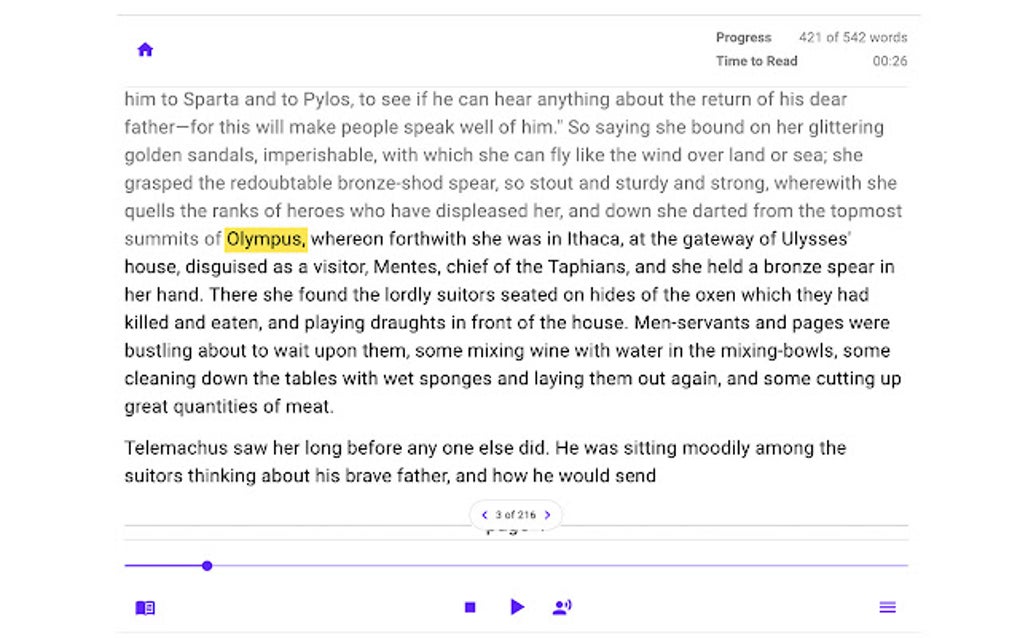Stop the narration with the square icon

click(x=469, y=607)
